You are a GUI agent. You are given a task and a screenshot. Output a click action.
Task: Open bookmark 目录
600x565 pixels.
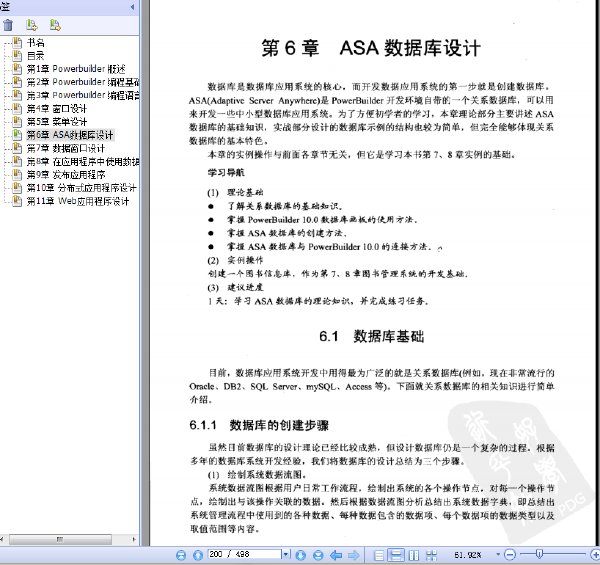pos(36,56)
